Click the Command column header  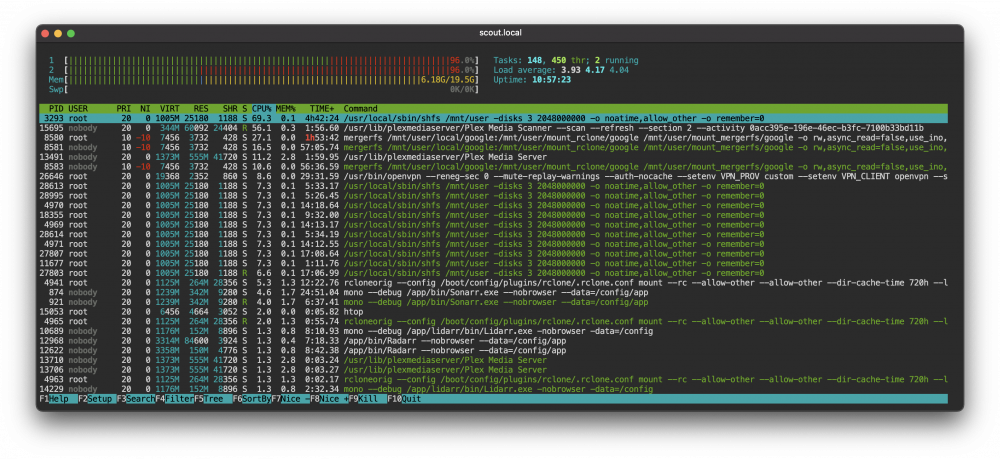click(360, 109)
